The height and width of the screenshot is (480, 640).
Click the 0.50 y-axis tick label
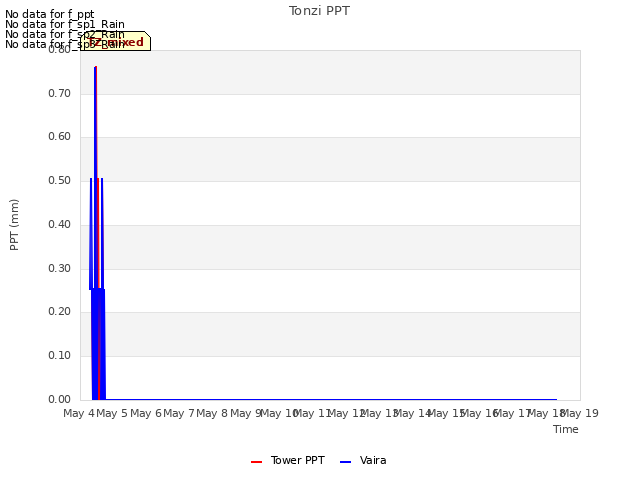(x=59, y=180)
